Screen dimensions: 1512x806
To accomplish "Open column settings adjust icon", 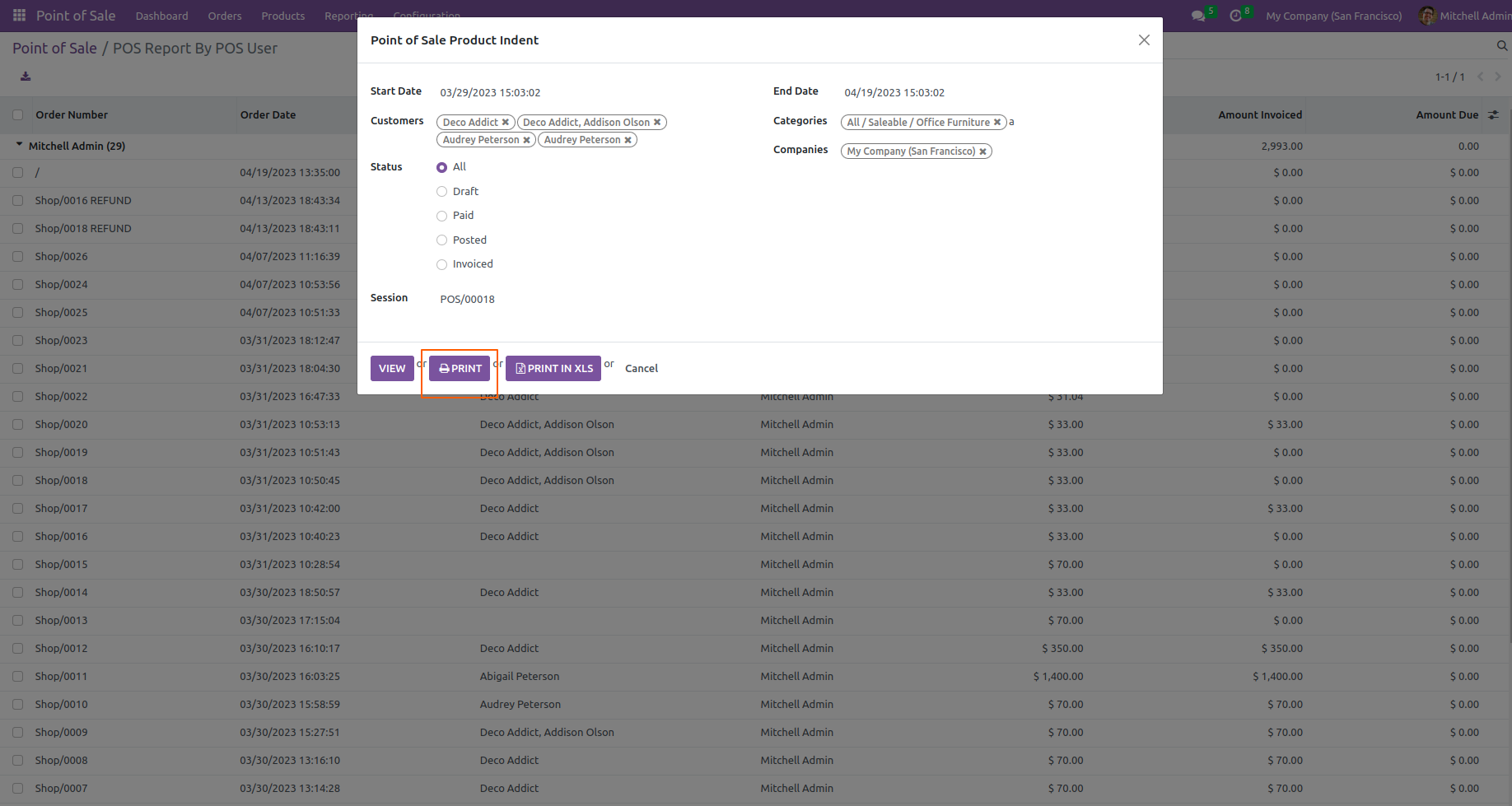I will [x=1493, y=115].
